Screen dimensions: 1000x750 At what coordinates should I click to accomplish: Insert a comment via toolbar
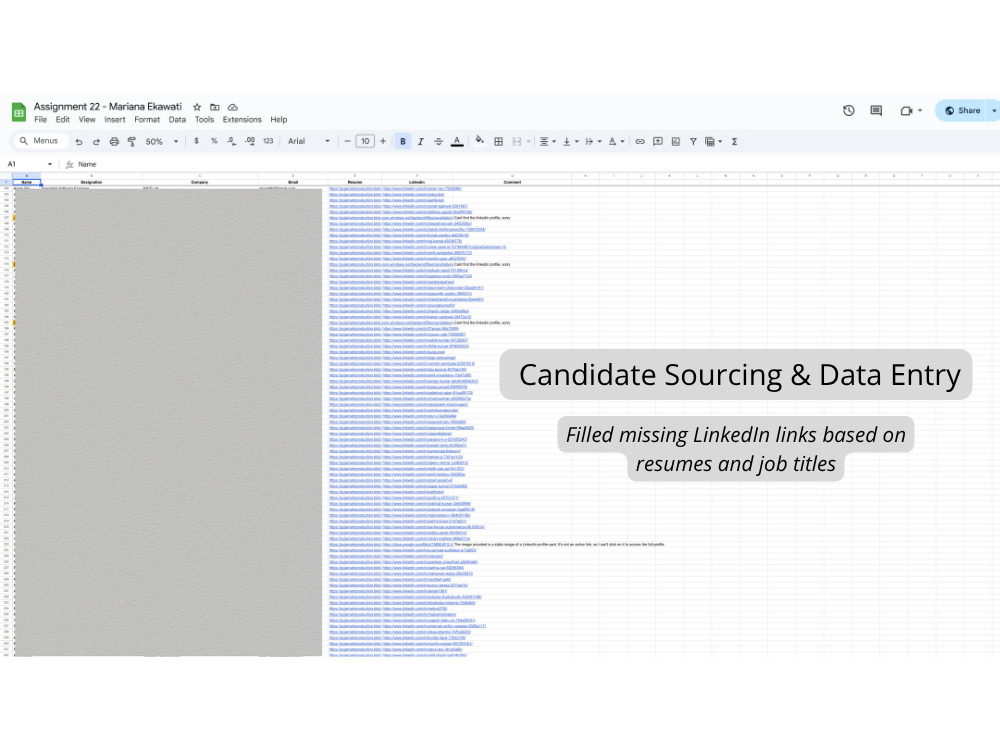click(x=658, y=142)
